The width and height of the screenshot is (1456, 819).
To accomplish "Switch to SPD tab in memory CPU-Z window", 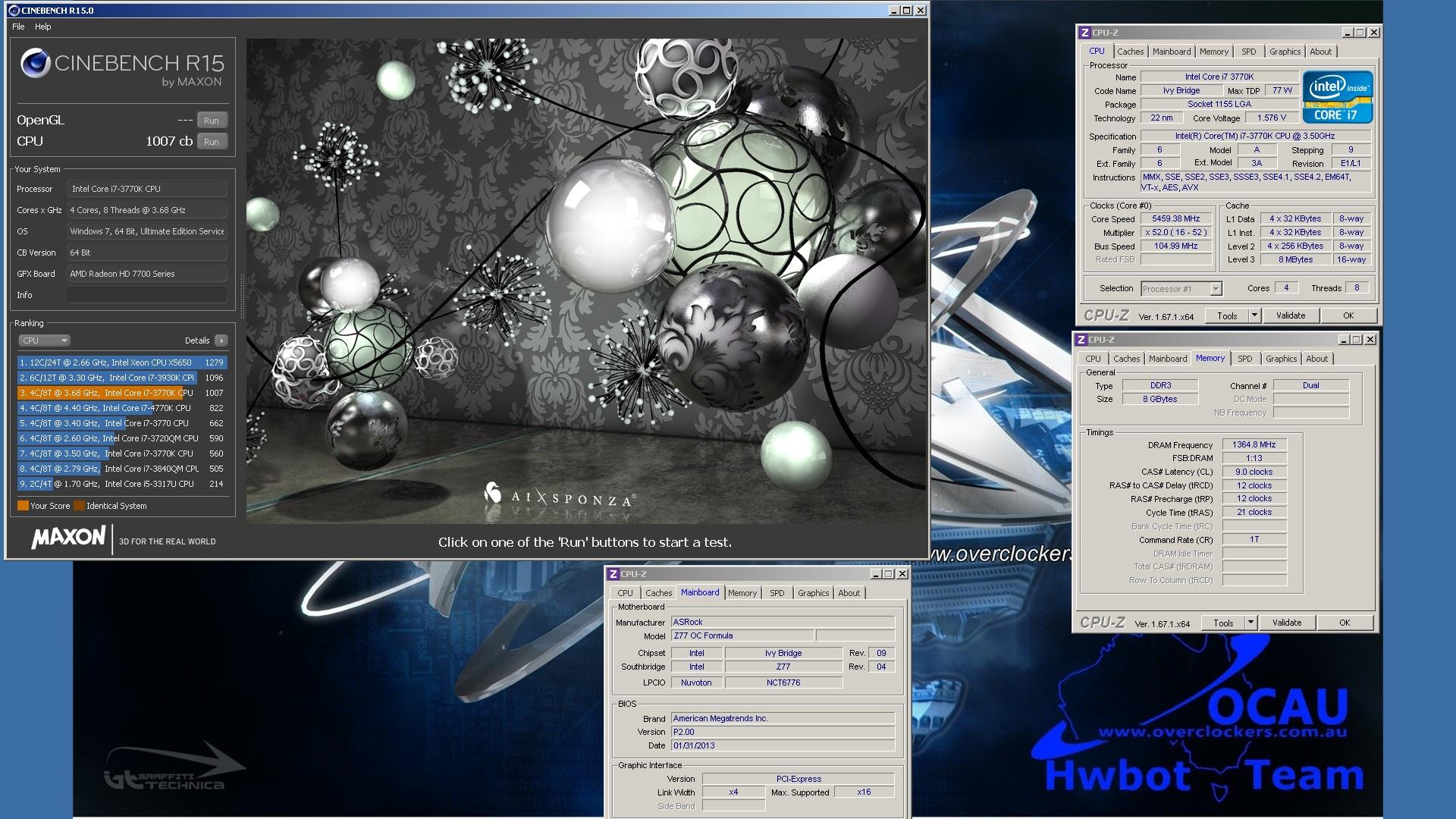I will point(1245,359).
